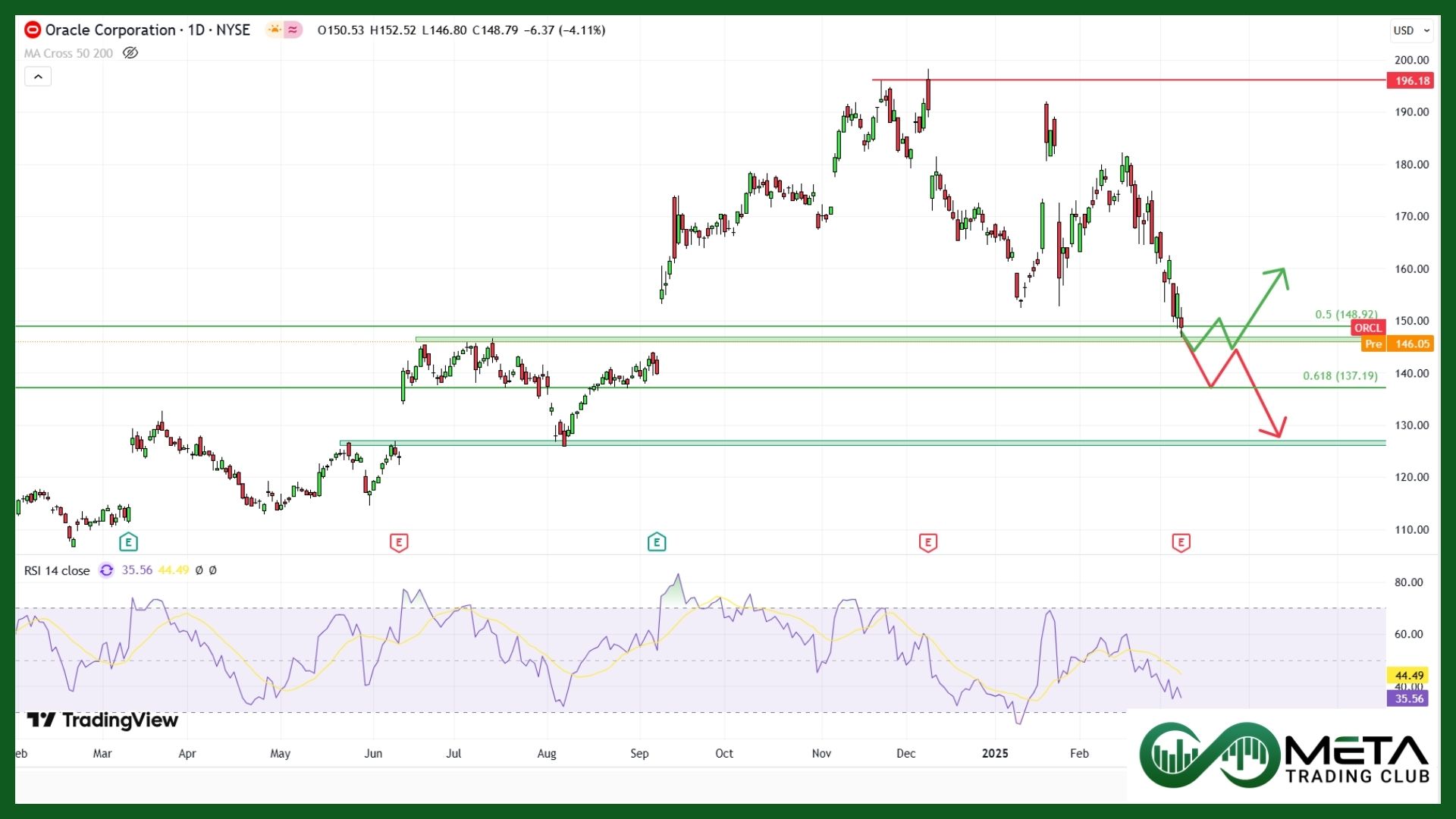Screen dimensions: 1456x819
Task: Click the Nov label on the time axis
Action: coord(821,753)
